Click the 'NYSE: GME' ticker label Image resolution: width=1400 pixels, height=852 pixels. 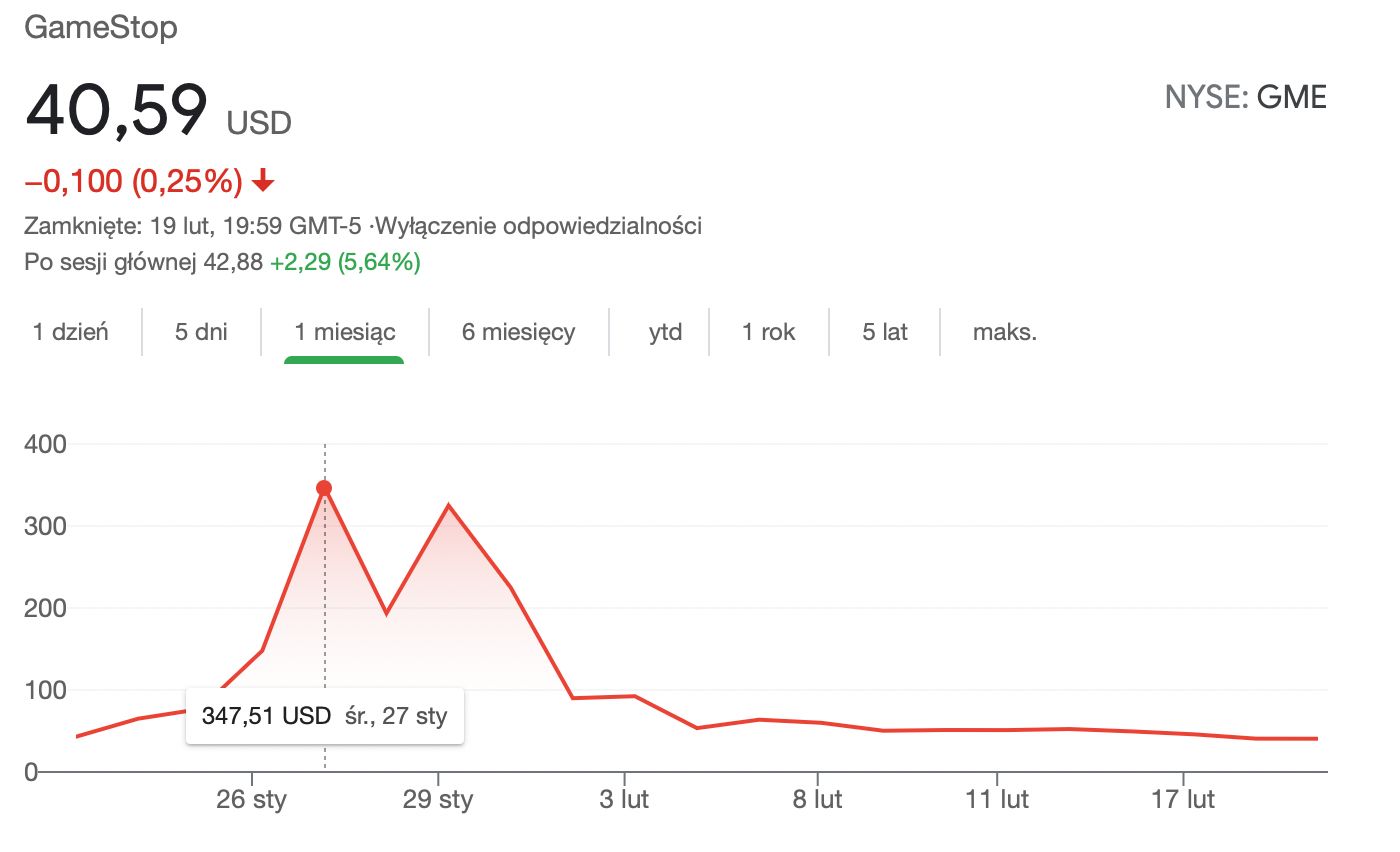[1246, 97]
